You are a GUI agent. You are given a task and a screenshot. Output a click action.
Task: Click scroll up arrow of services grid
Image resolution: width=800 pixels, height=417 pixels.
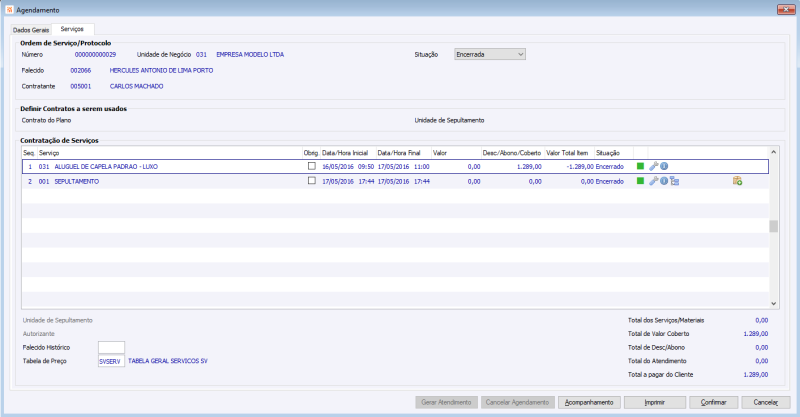pos(773,152)
